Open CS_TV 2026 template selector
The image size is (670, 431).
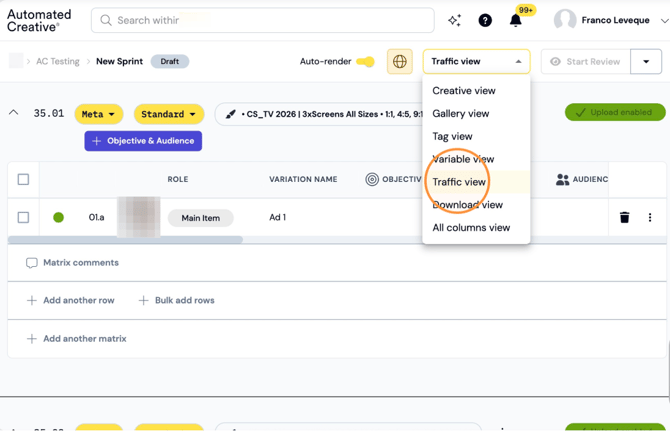(318, 114)
